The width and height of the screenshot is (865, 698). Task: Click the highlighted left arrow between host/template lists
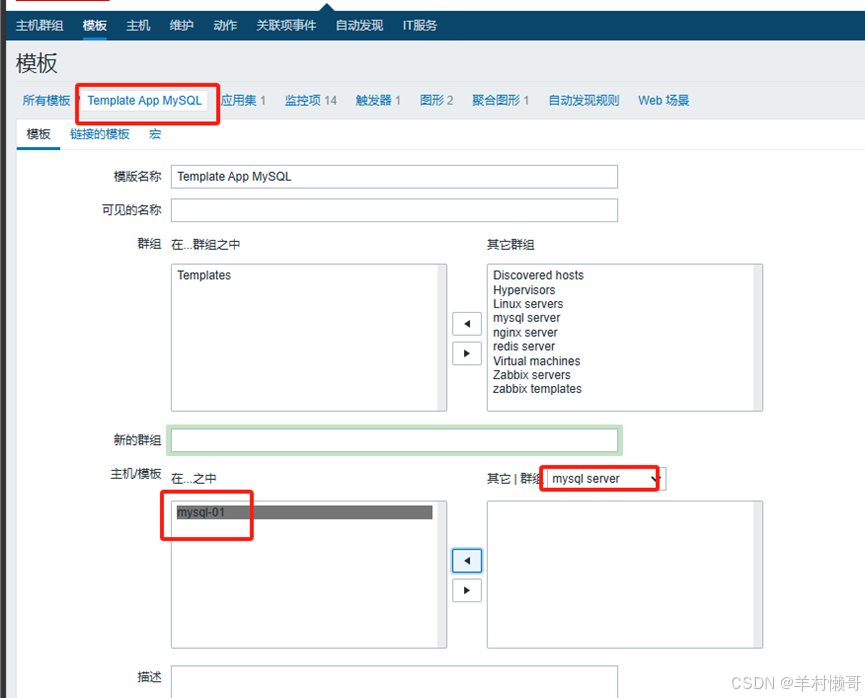tap(467, 561)
